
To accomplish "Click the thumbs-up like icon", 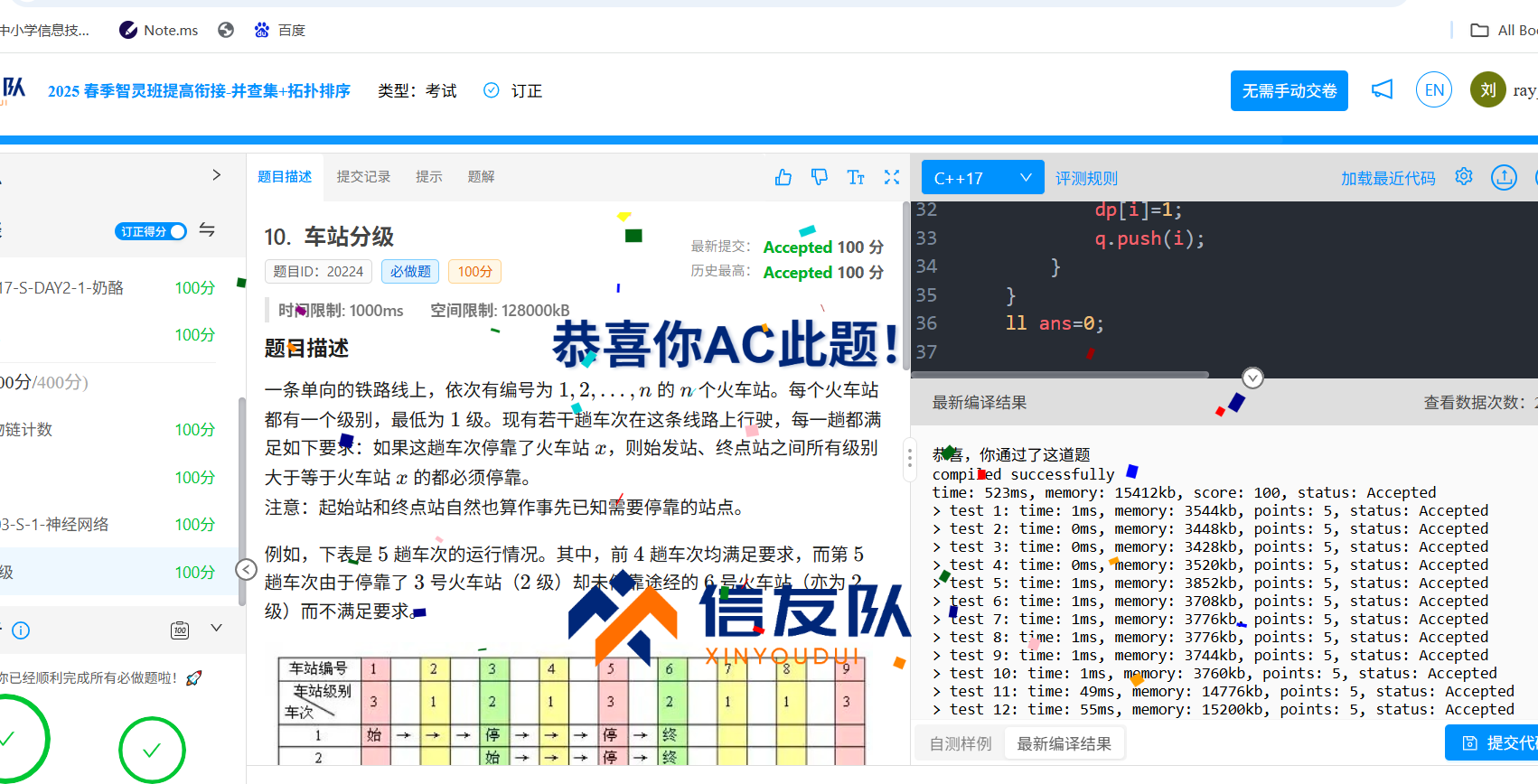I will (783, 177).
